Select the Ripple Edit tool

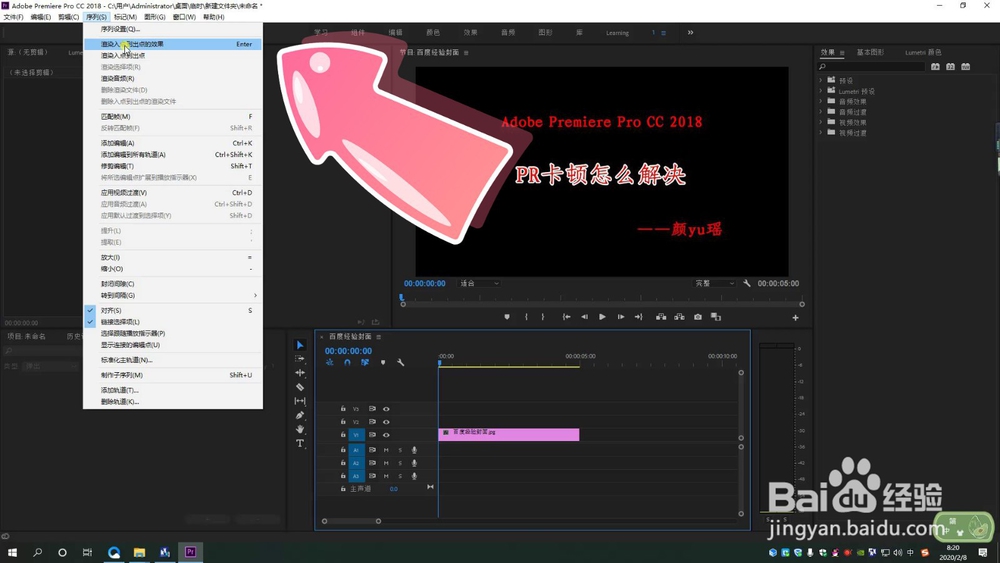coord(300,373)
